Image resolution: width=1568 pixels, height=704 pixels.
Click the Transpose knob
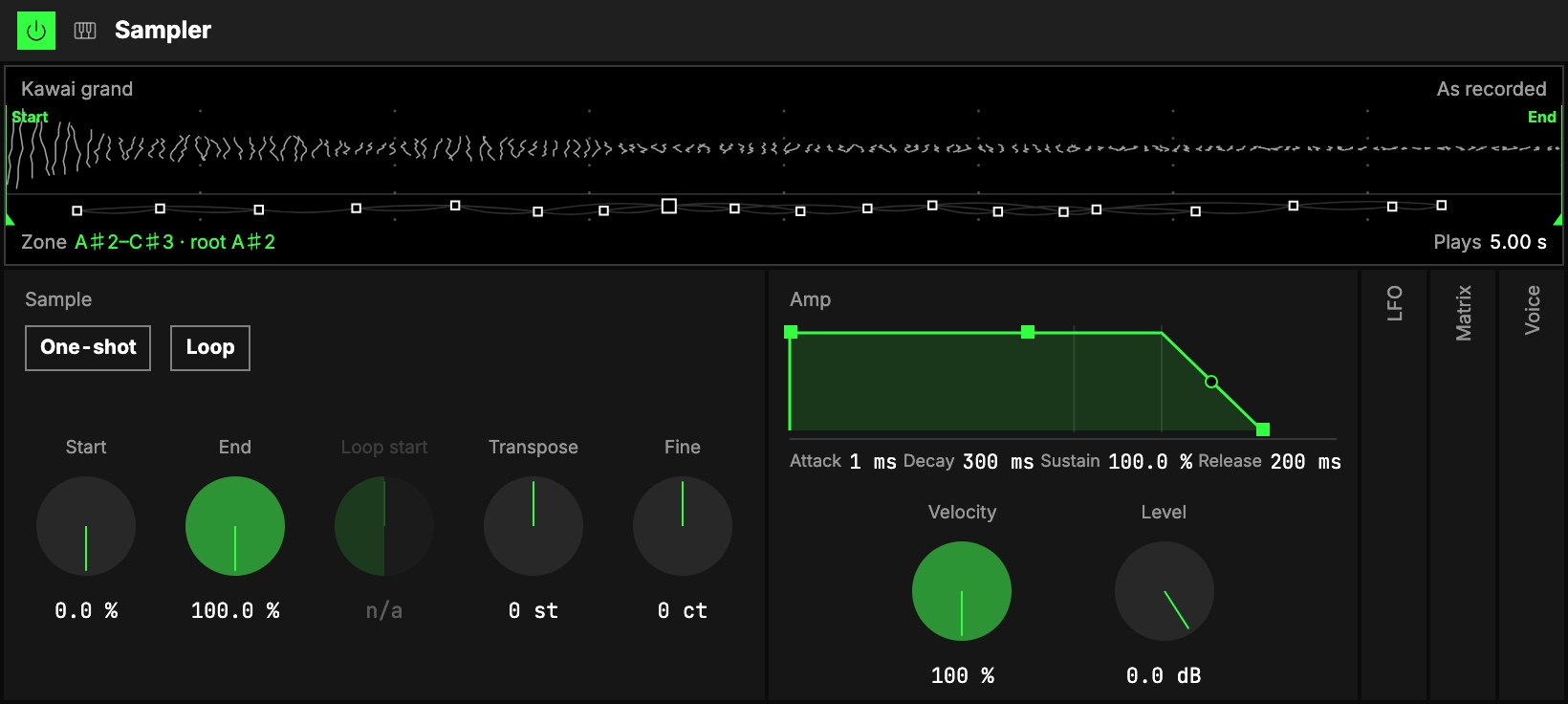click(x=534, y=526)
